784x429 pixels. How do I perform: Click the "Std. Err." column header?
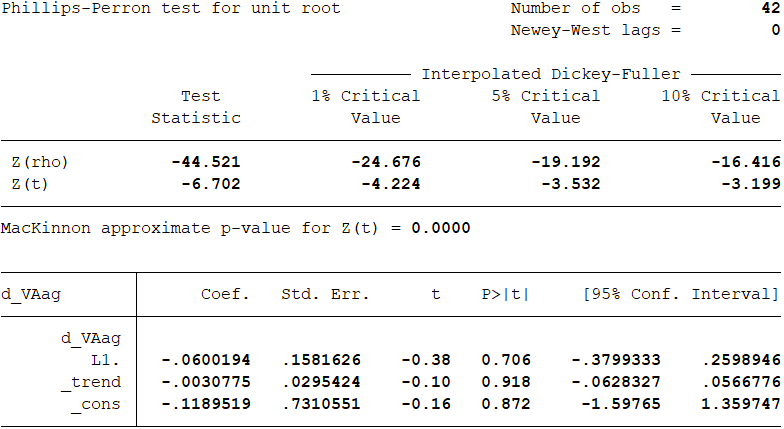[x=325, y=295]
